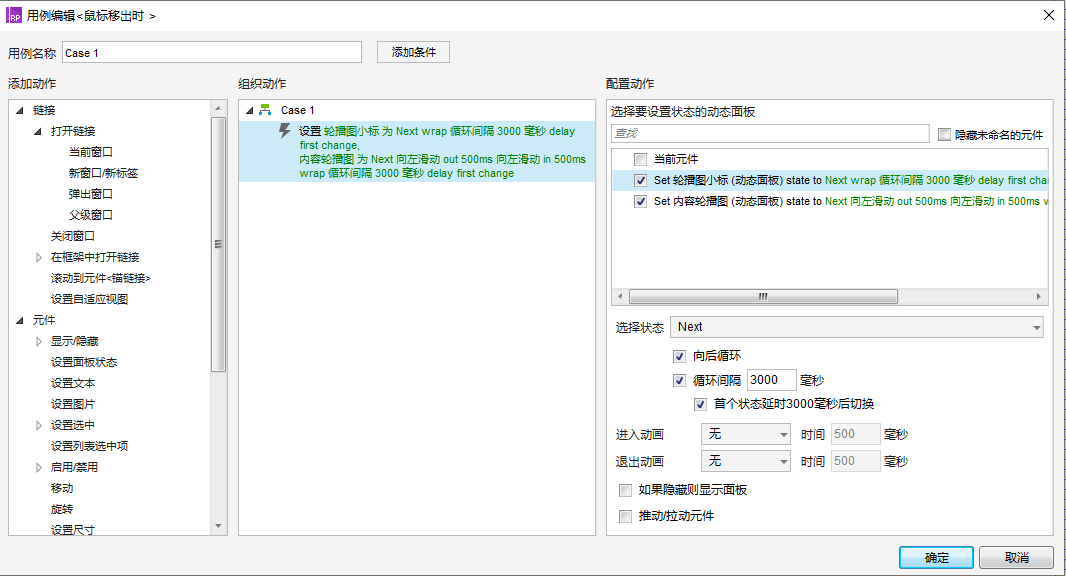
Task: Enable 如果隐藏则显示面板 checkbox
Action: (x=625, y=490)
